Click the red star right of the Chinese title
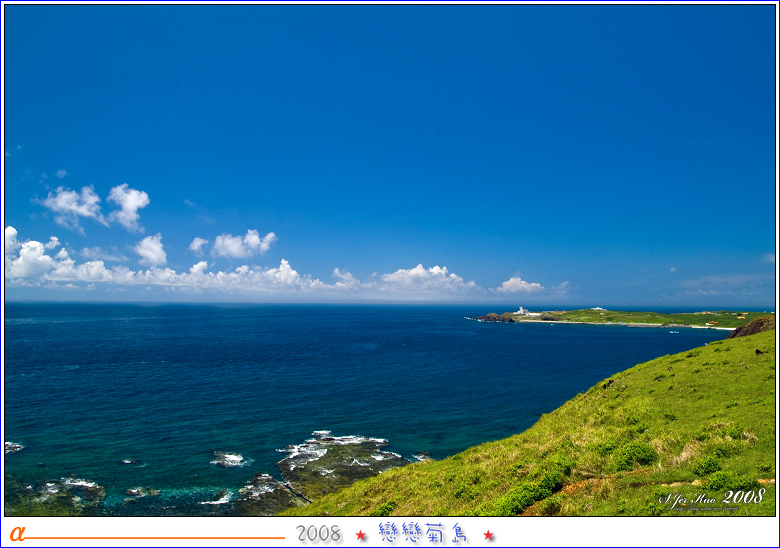This screenshot has height=548, width=780. [x=488, y=535]
